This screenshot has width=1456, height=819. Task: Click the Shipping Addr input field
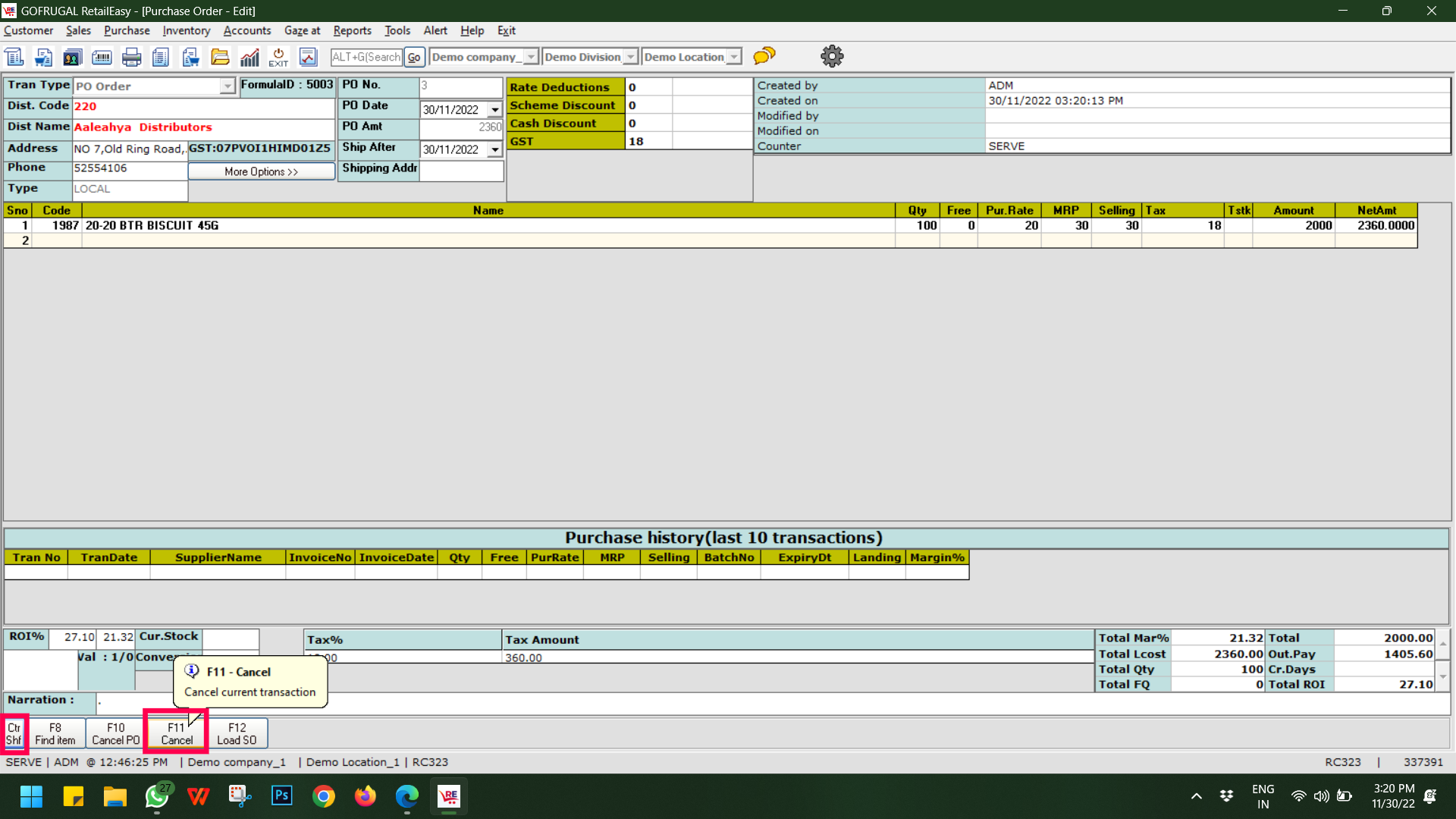[461, 171]
